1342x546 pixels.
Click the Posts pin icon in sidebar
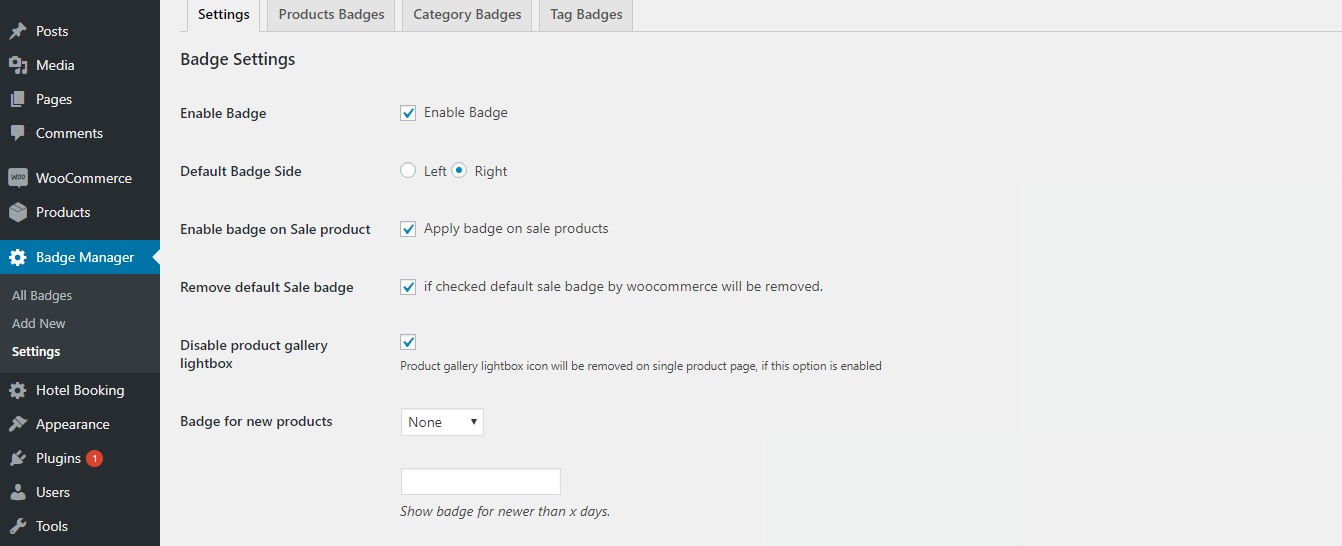[x=18, y=31]
